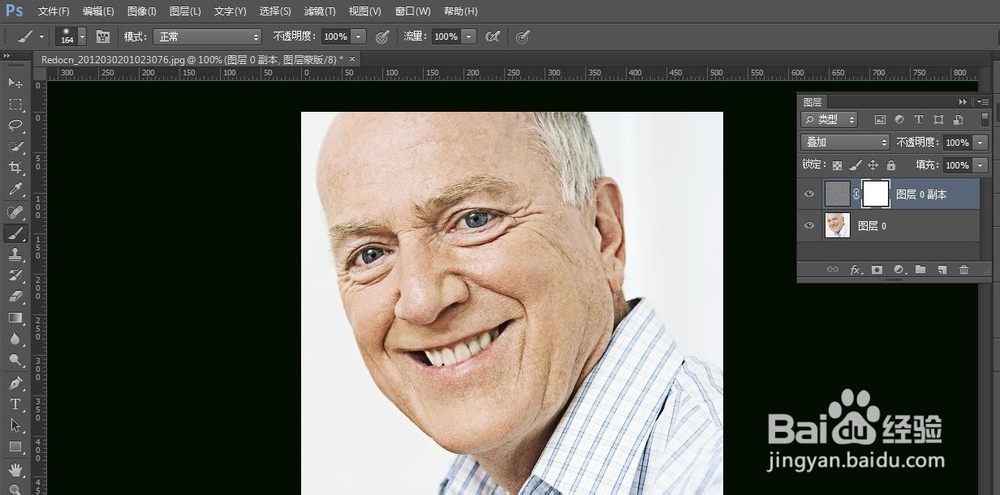Image resolution: width=1000 pixels, height=495 pixels.
Task: Collapse the layers panel double arrow
Action: click(962, 101)
